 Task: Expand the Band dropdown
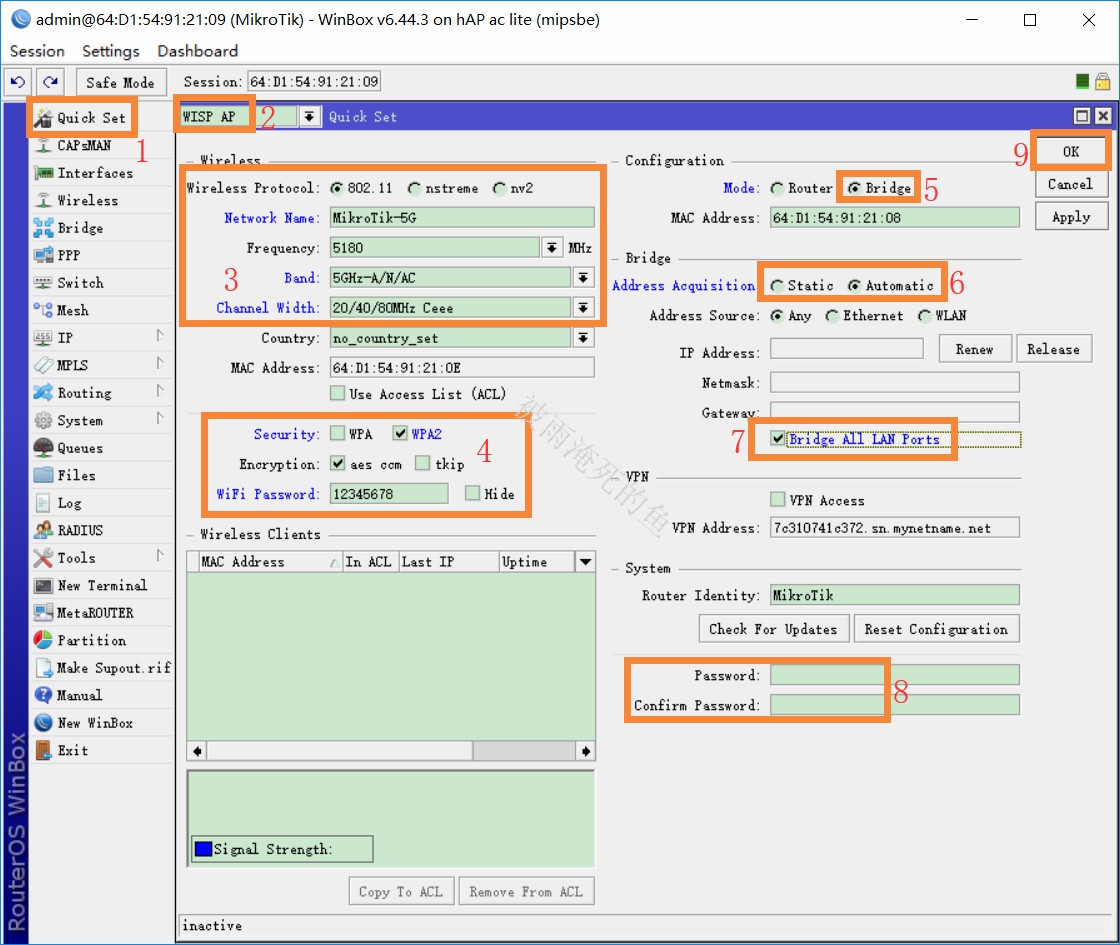[583, 278]
